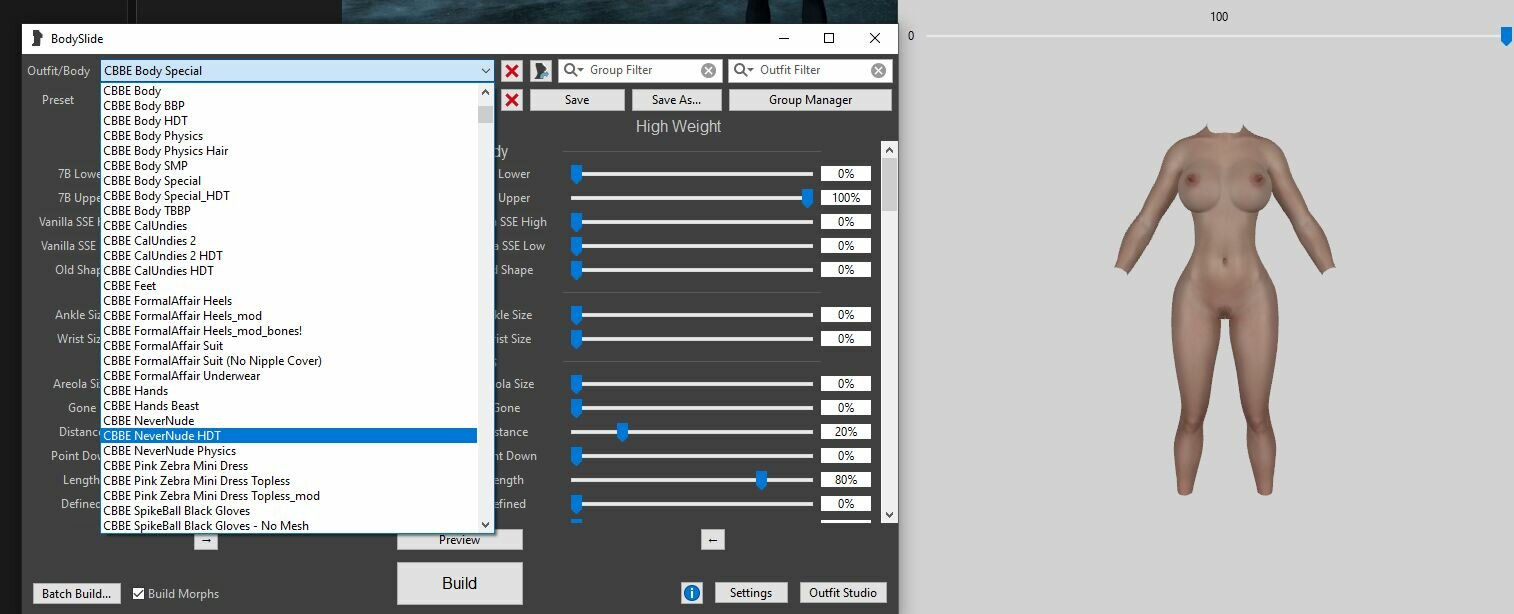This screenshot has height=614, width=1514.
Task: Select CBBE NeverNude Physics entry
Action: [288, 450]
